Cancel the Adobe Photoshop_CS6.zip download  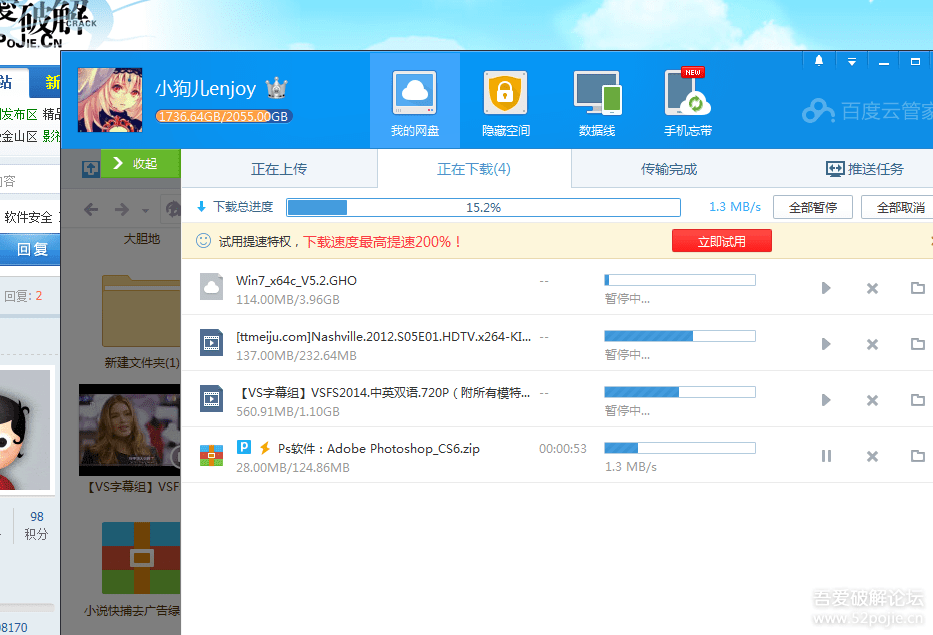point(872,456)
